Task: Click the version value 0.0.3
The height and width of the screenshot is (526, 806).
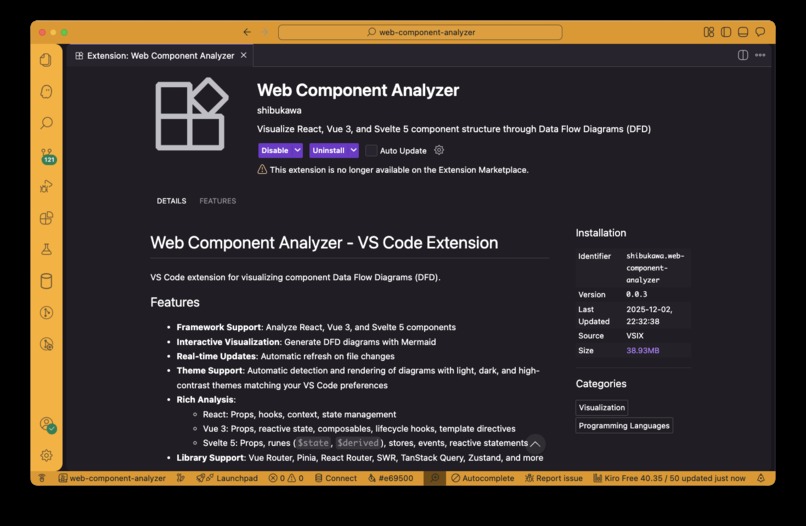Action: pos(636,294)
